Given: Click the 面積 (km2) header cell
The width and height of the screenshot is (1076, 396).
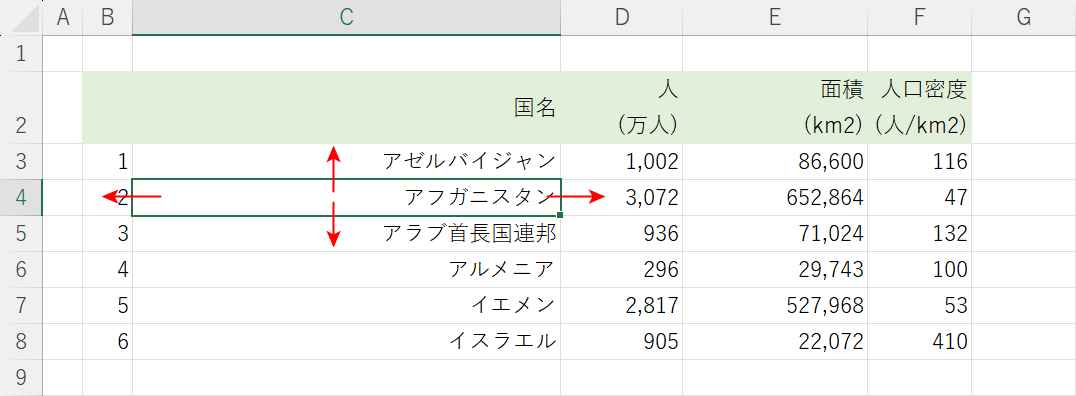Looking at the screenshot, I should point(775,107).
